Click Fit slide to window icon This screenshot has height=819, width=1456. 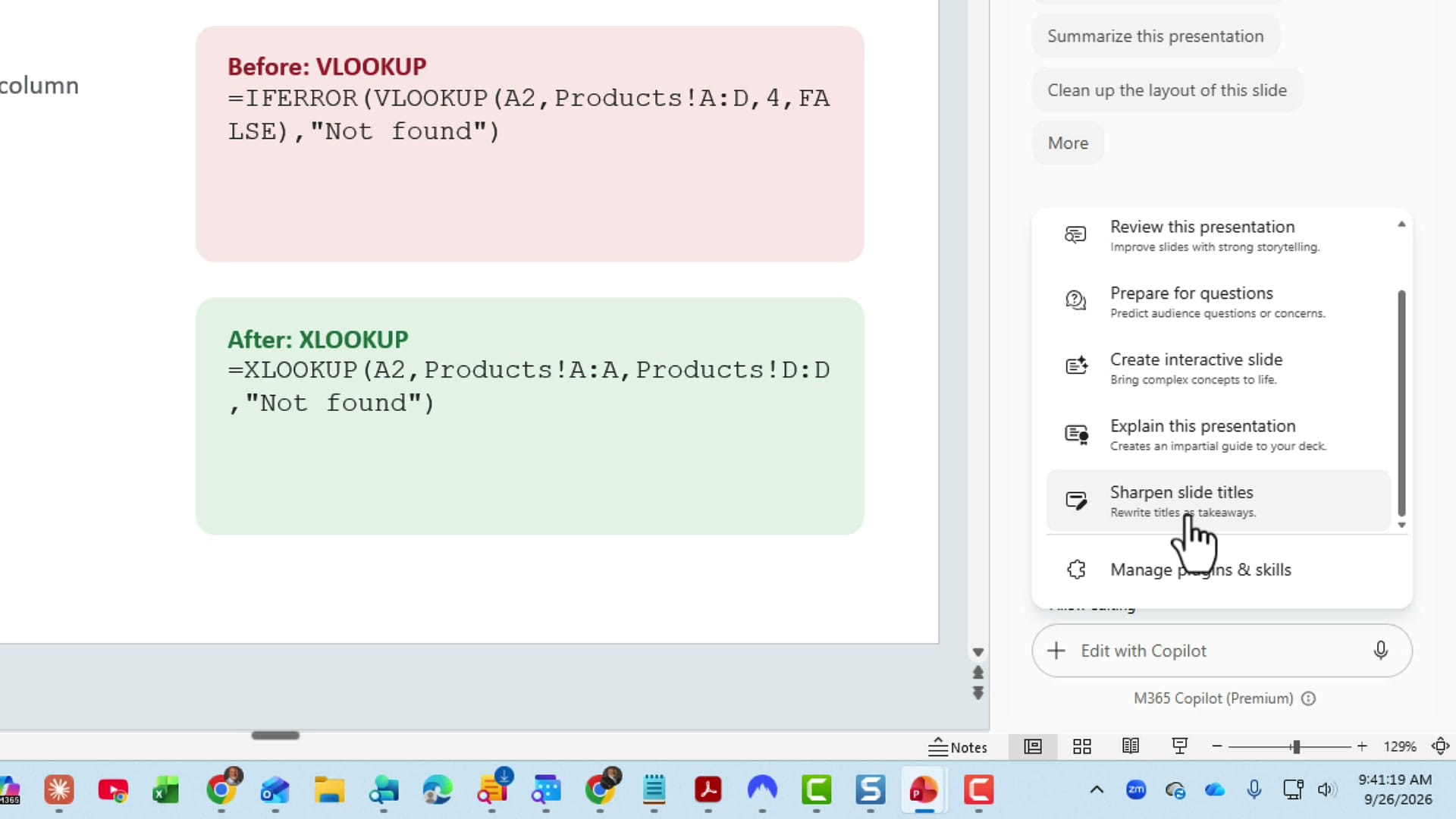(1441, 747)
